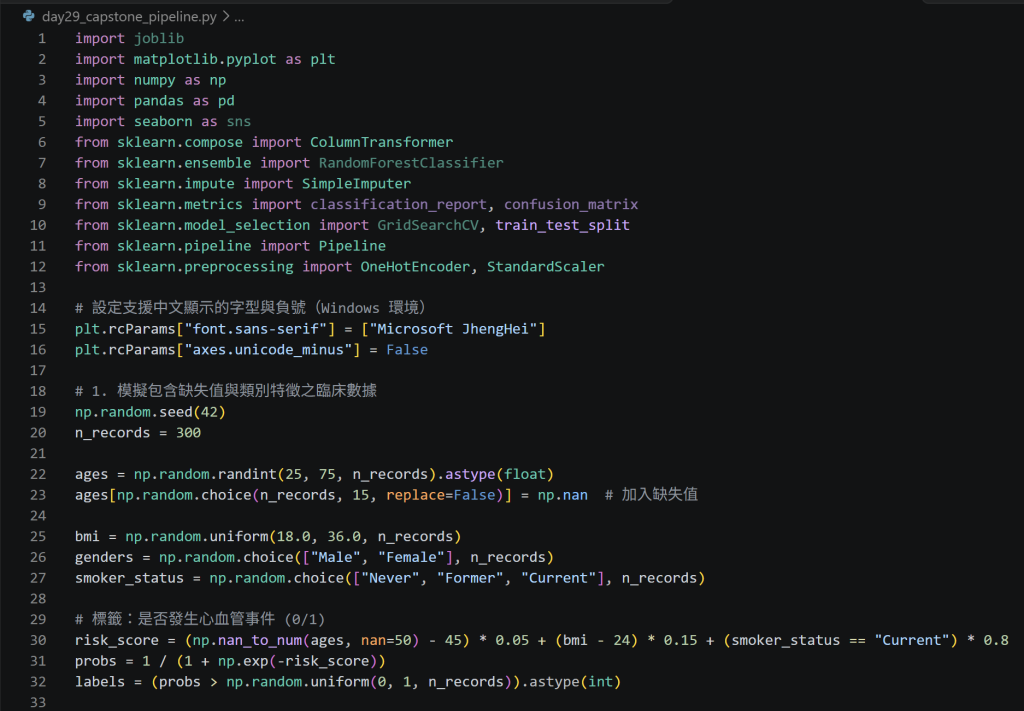This screenshot has width=1024, height=711.
Task: Click the "axes.unicode_minus" key string
Action: [268, 350]
